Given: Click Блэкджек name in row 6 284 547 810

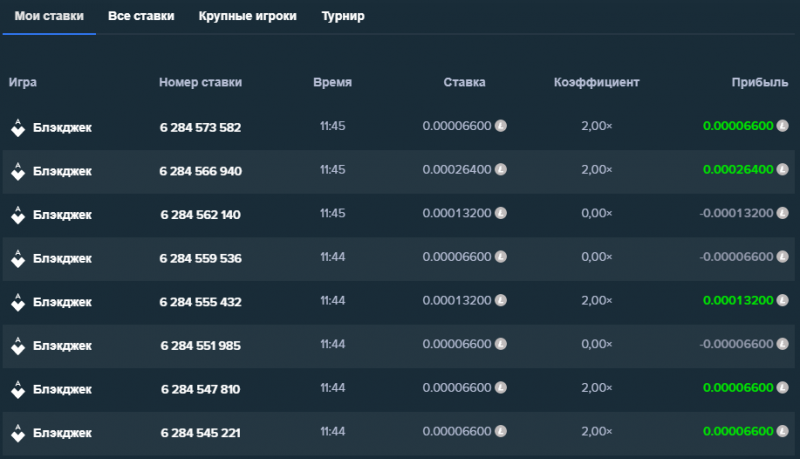Looking at the screenshot, I should click(62, 389).
